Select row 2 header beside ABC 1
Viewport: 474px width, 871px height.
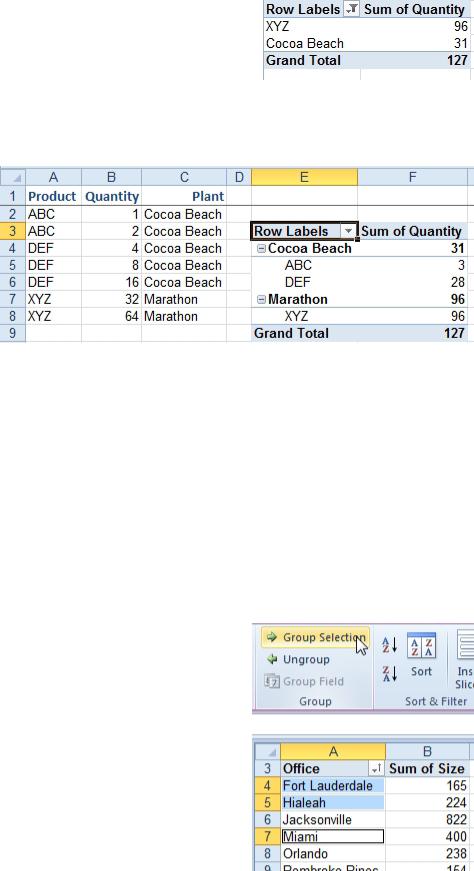[x=12, y=214]
